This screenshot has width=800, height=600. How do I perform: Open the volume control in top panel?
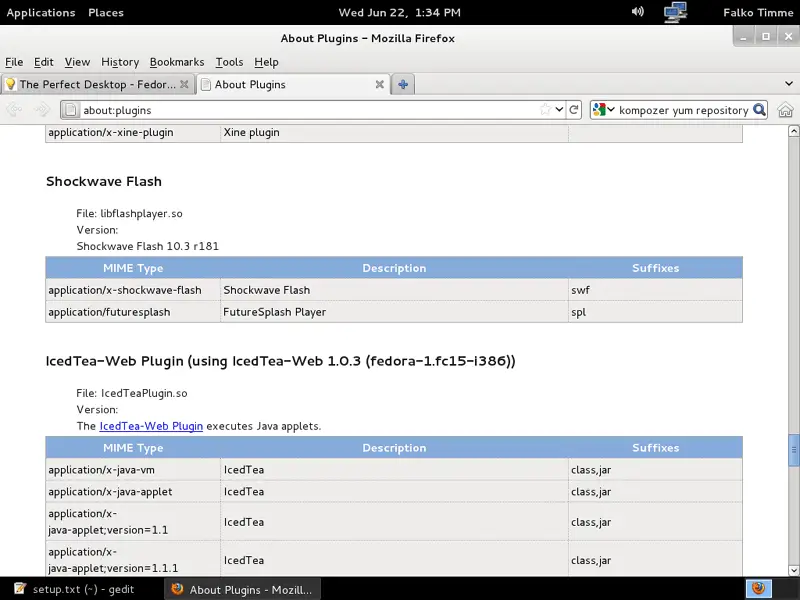[638, 12]
